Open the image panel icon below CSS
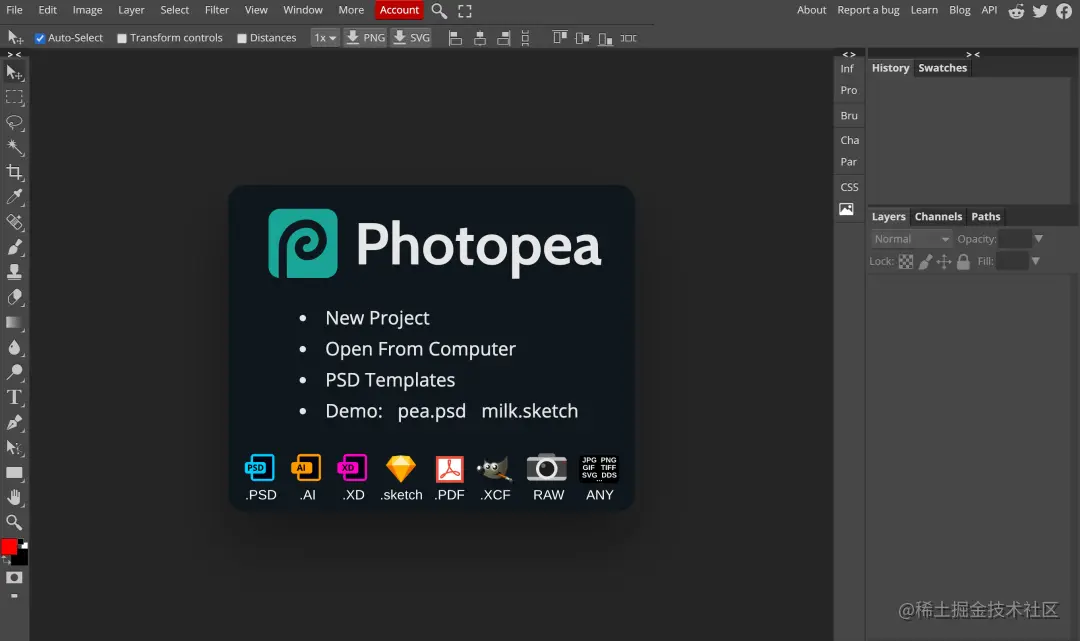The image size is (1080, 641). point(847,209)
